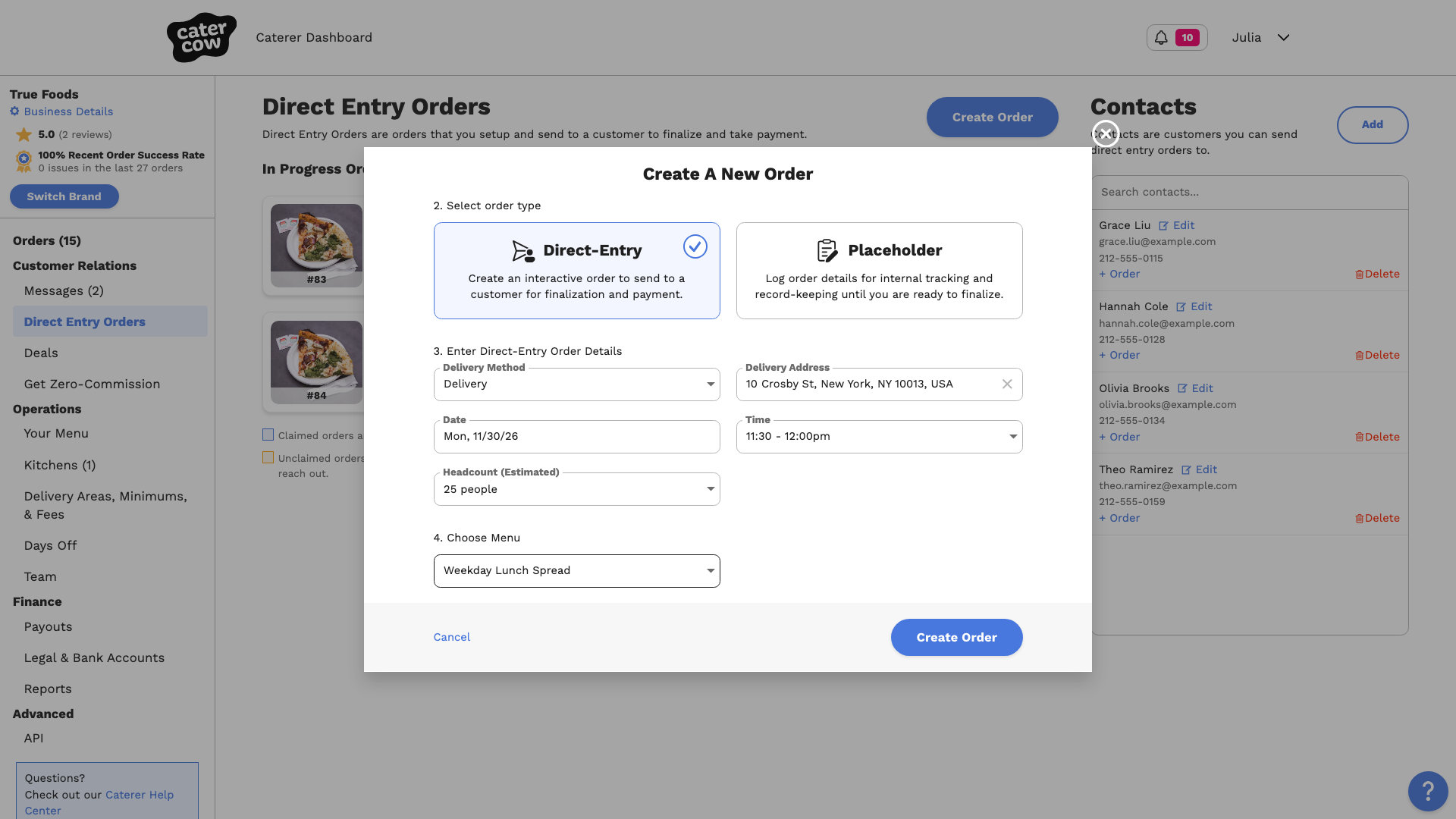Open Orders (15) in the sidebar

coord(47,240)
